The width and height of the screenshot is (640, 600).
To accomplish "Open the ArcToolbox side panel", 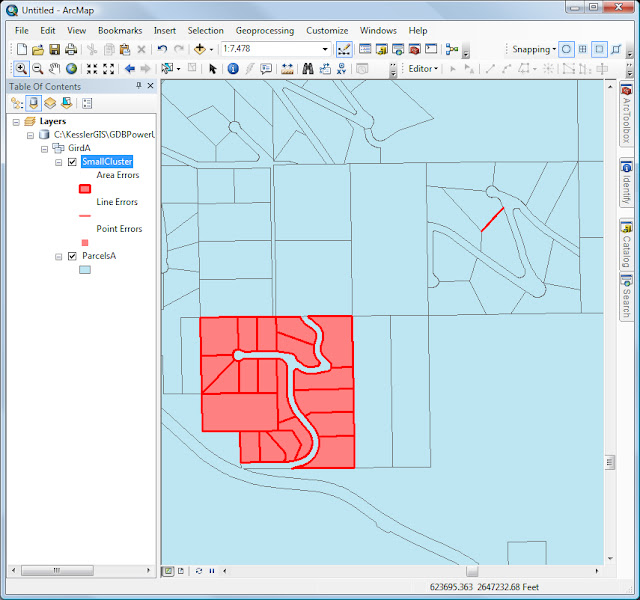I will click(x=627, y=115).
